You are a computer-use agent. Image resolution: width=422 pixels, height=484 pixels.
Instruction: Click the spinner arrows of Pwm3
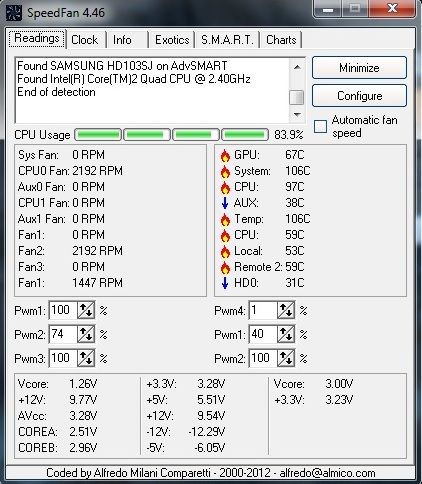pos(86,358)
